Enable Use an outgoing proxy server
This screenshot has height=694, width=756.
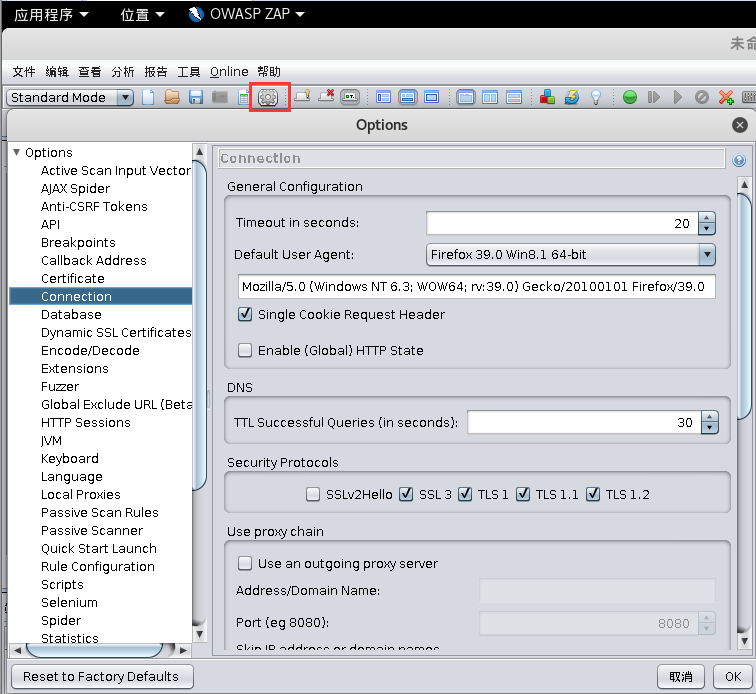coord(245,563)
